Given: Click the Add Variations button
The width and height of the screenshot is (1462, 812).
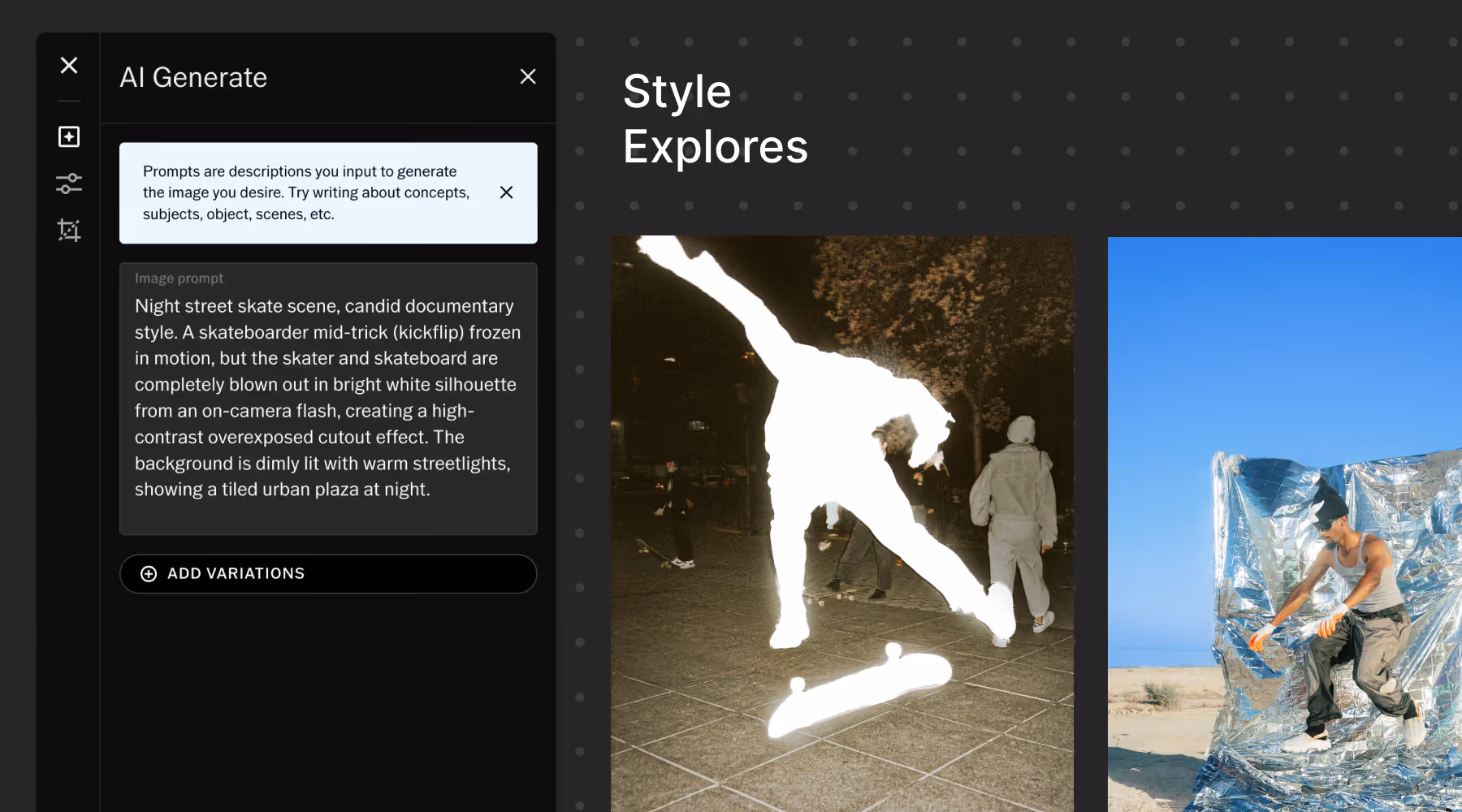Looking at the screenshot, I should [x=328, y=574].
